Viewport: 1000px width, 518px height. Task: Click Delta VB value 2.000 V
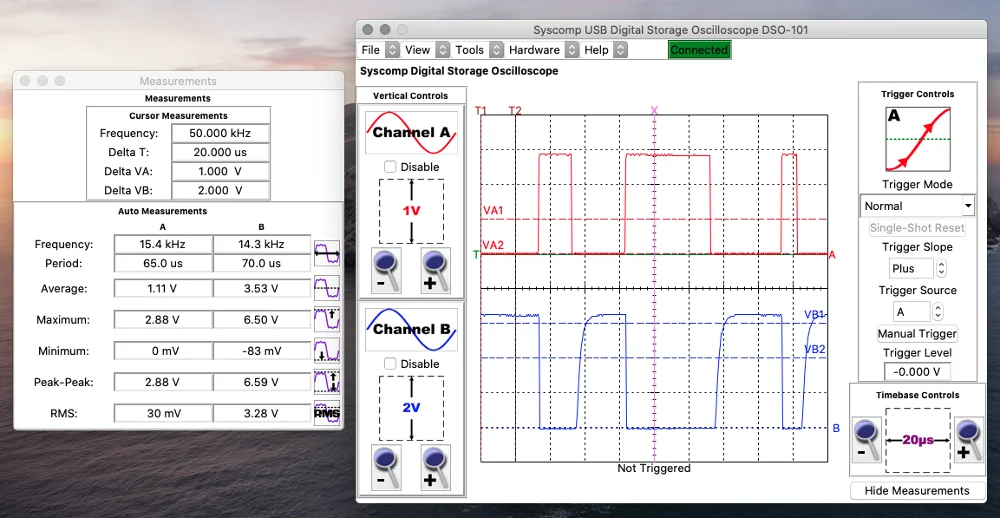click(220, 191)
